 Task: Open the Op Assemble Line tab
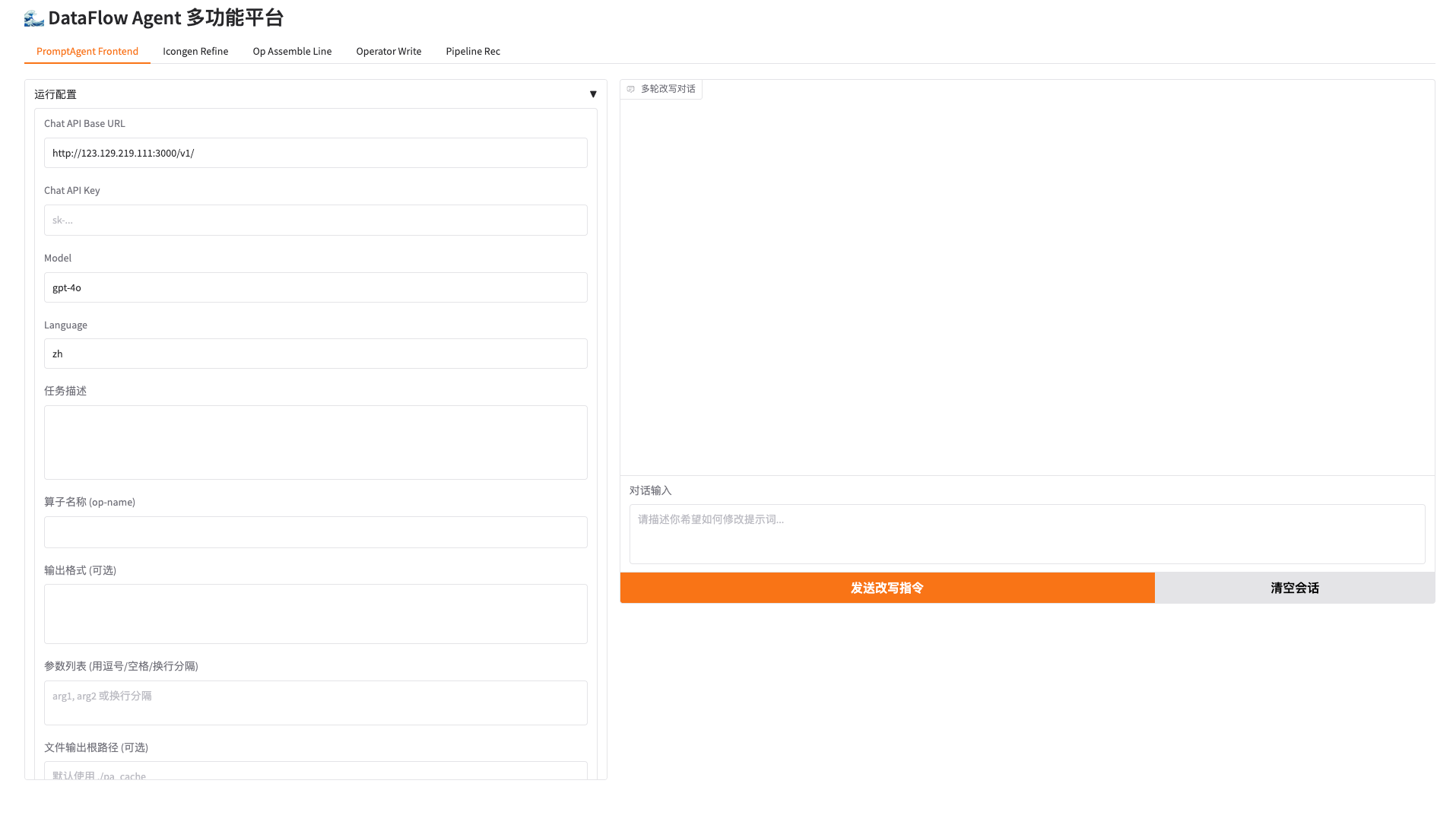292,52
